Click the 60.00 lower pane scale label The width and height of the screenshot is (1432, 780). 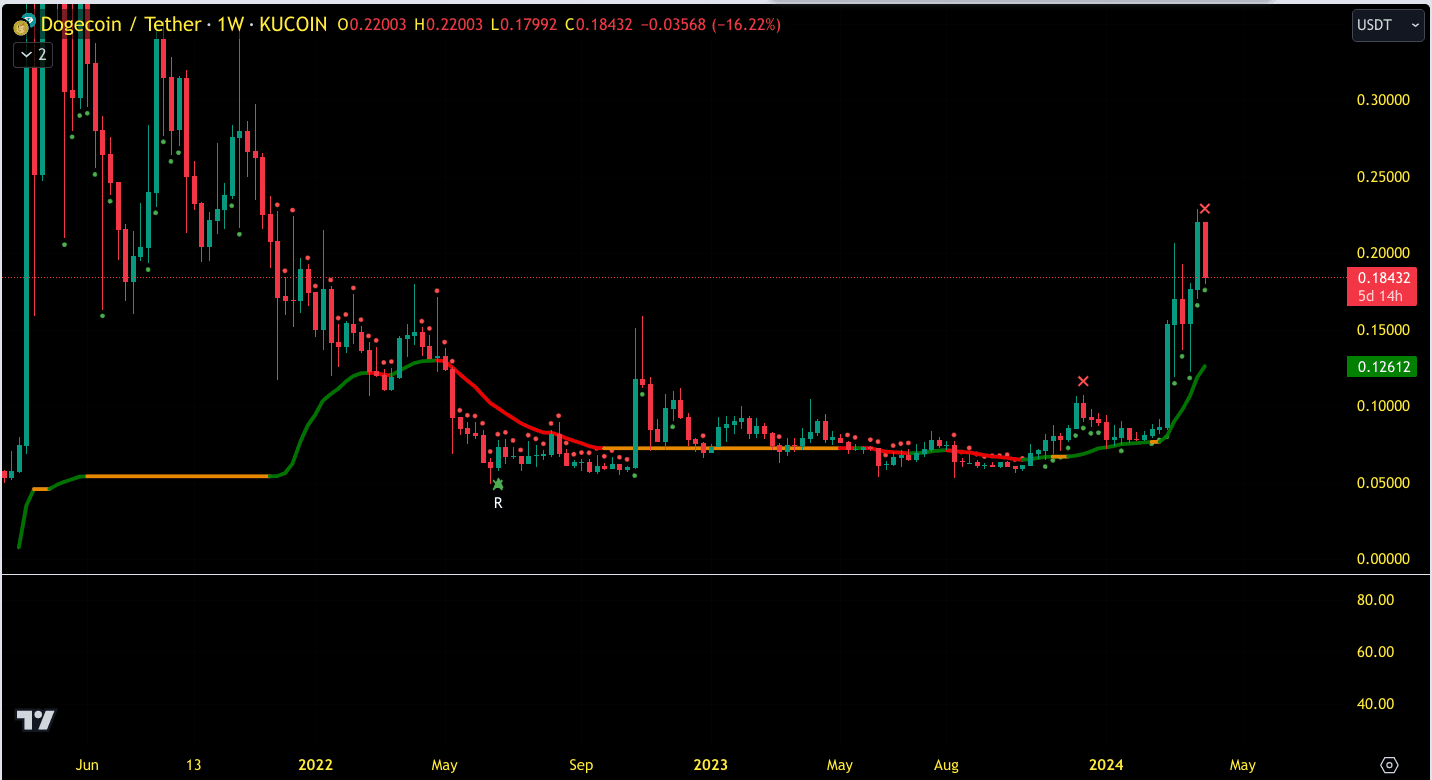tap(1375, 652)
